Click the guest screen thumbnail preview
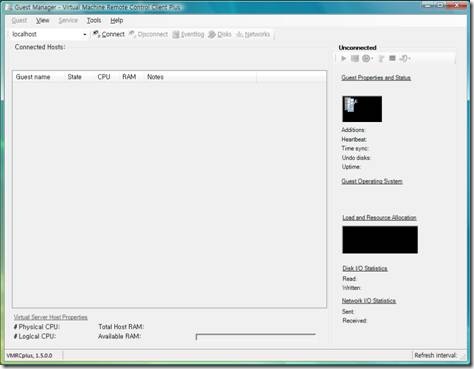Viewport: 474px width, 369px height. pyautogui.click(x=362, y=109)
